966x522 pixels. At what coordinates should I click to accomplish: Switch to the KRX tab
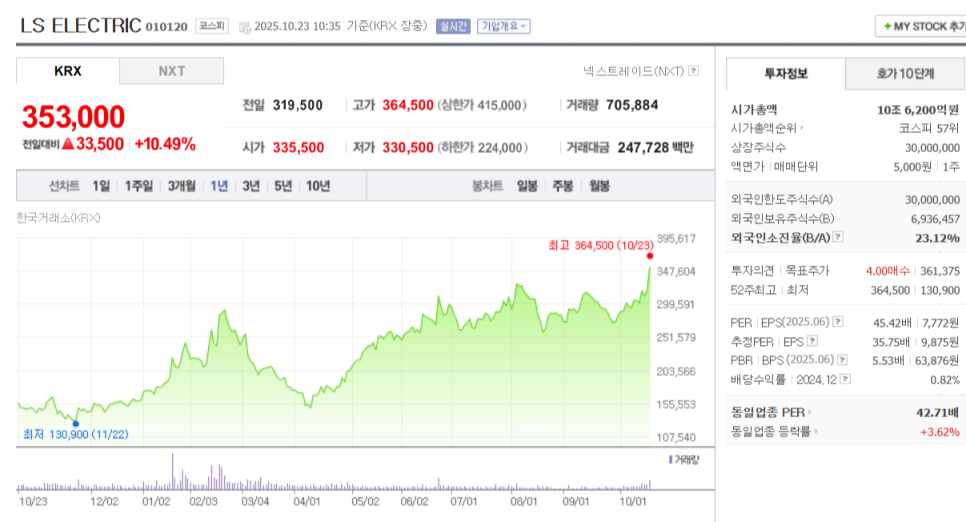(68, 71)
